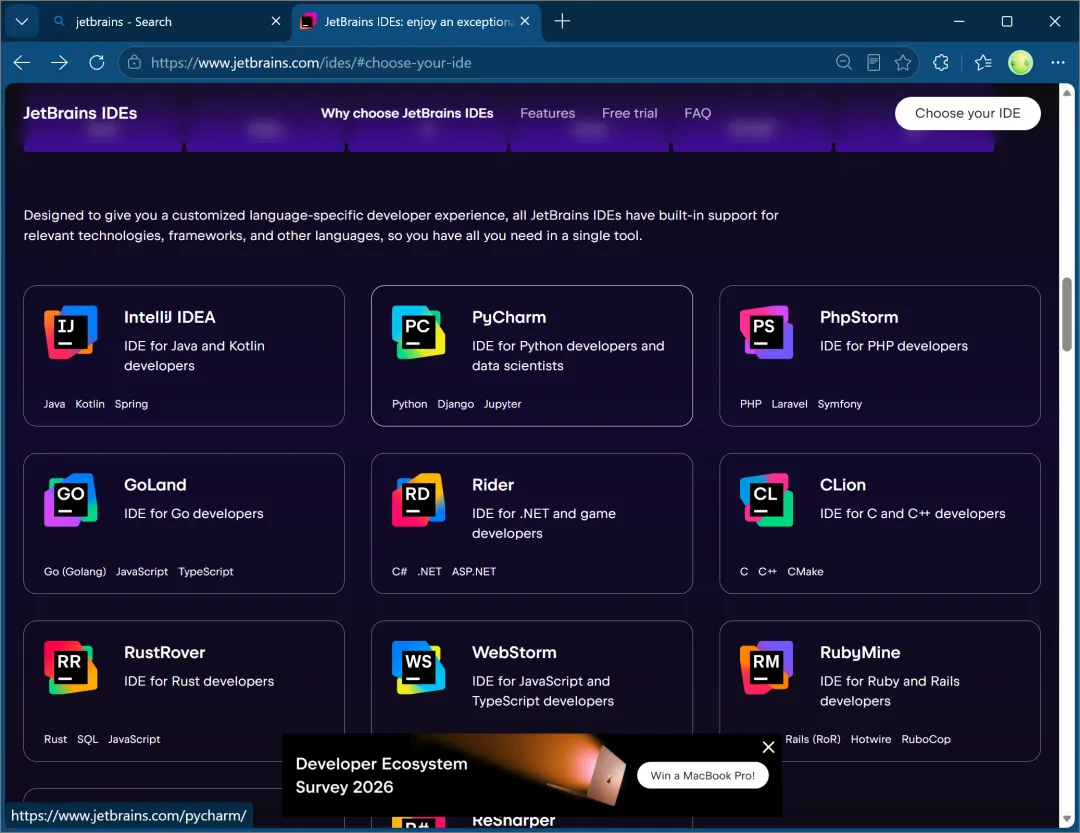Open a new browser tab
The height and width of the screenshot is (833, 1080).
click(562, 21)
